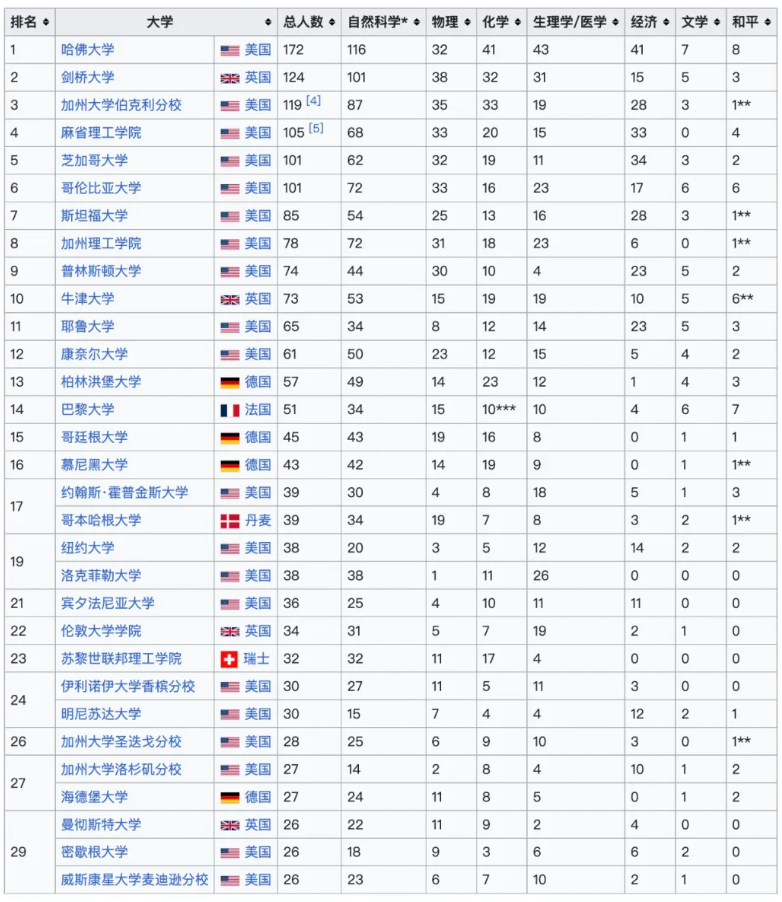Image resolution: width=782 pixels, height=902 pixels.
Task: Click UK flag in 剑桥大学 row
Action: click(230, 78)
